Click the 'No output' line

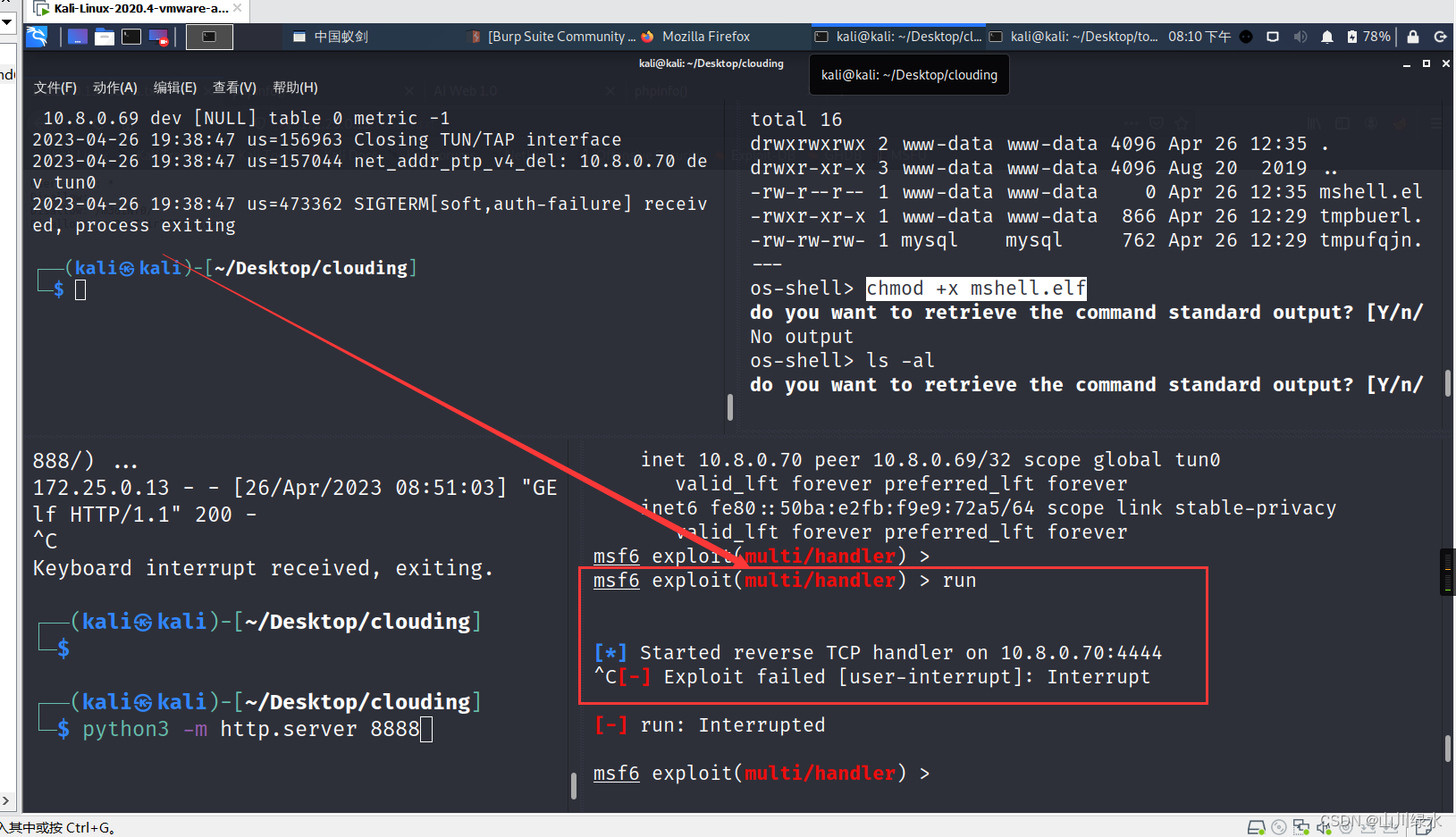coord(802,337)
